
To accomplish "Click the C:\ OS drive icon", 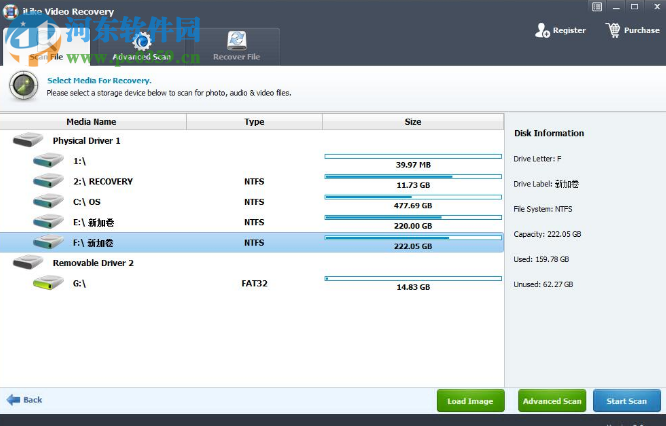I will 47,202.
